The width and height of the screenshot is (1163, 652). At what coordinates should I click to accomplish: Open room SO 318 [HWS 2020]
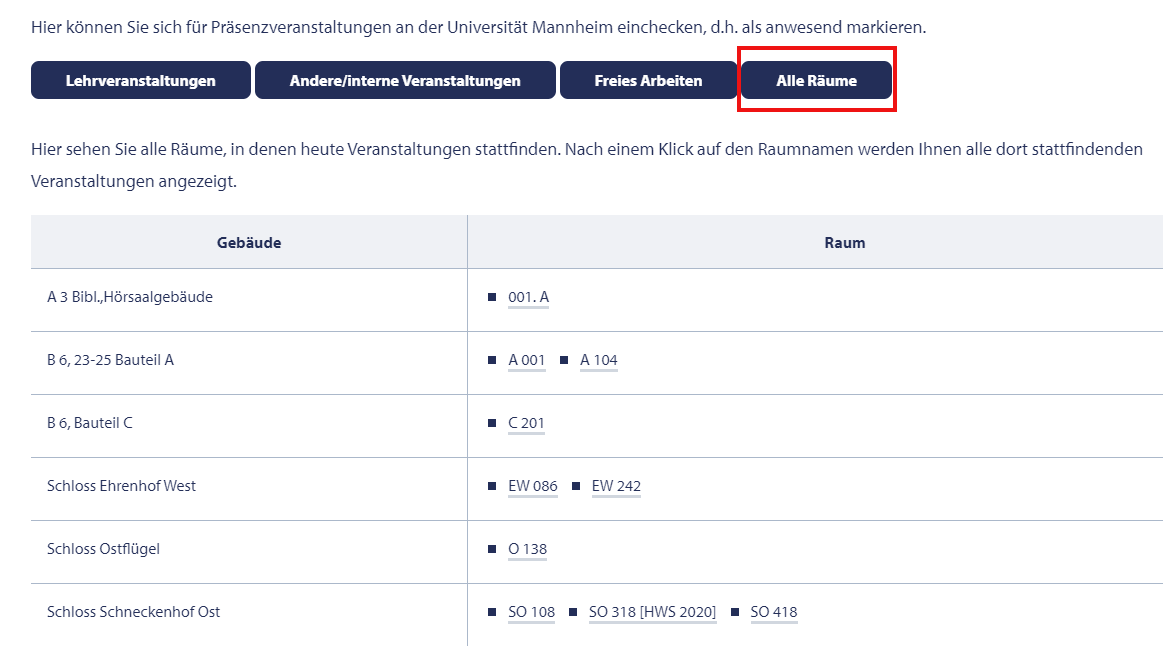tap(653, 613)
